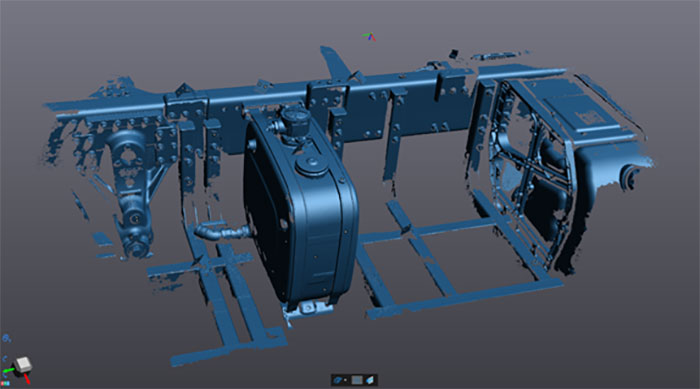
Task: Open the zoom tool icon above the view cube
Action: (x=6, y=339)
